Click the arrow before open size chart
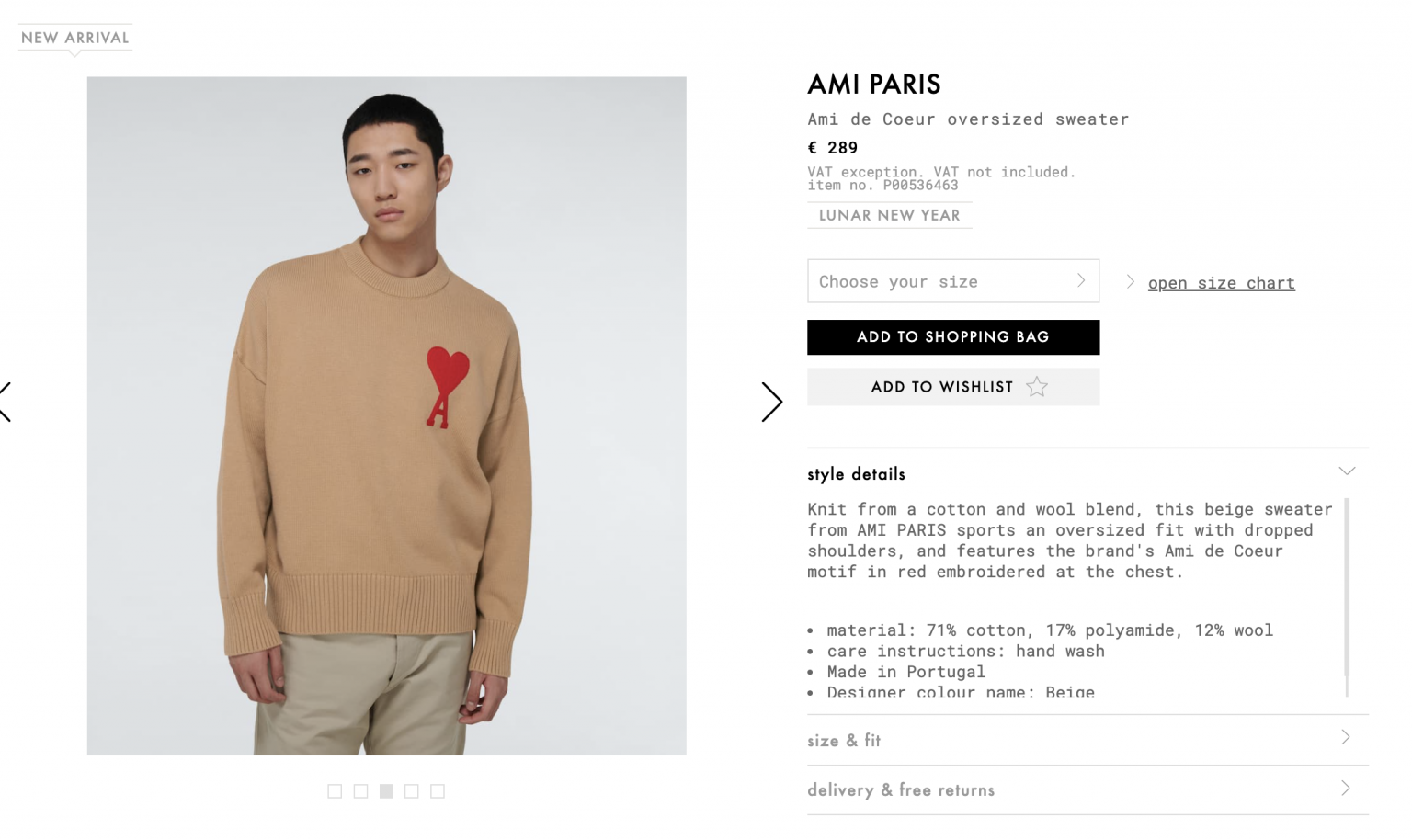The width and height of the screenshot is (1412, 840). point(1131,282)
